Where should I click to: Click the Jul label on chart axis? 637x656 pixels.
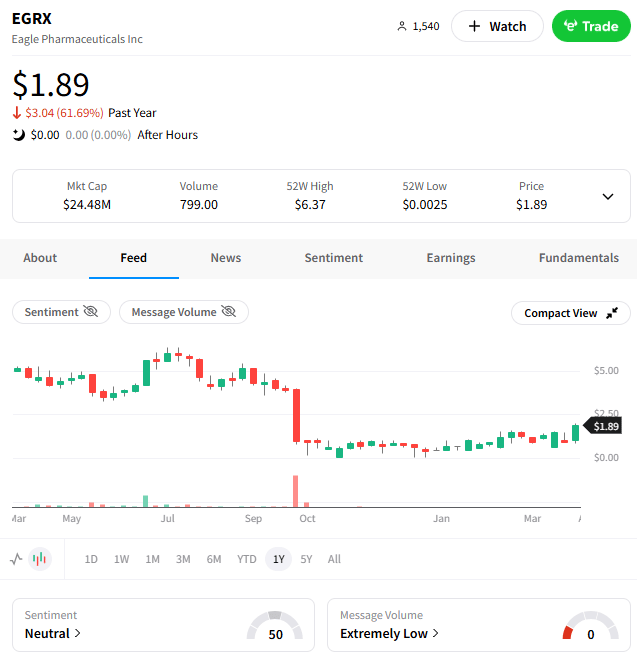(168, 518)
